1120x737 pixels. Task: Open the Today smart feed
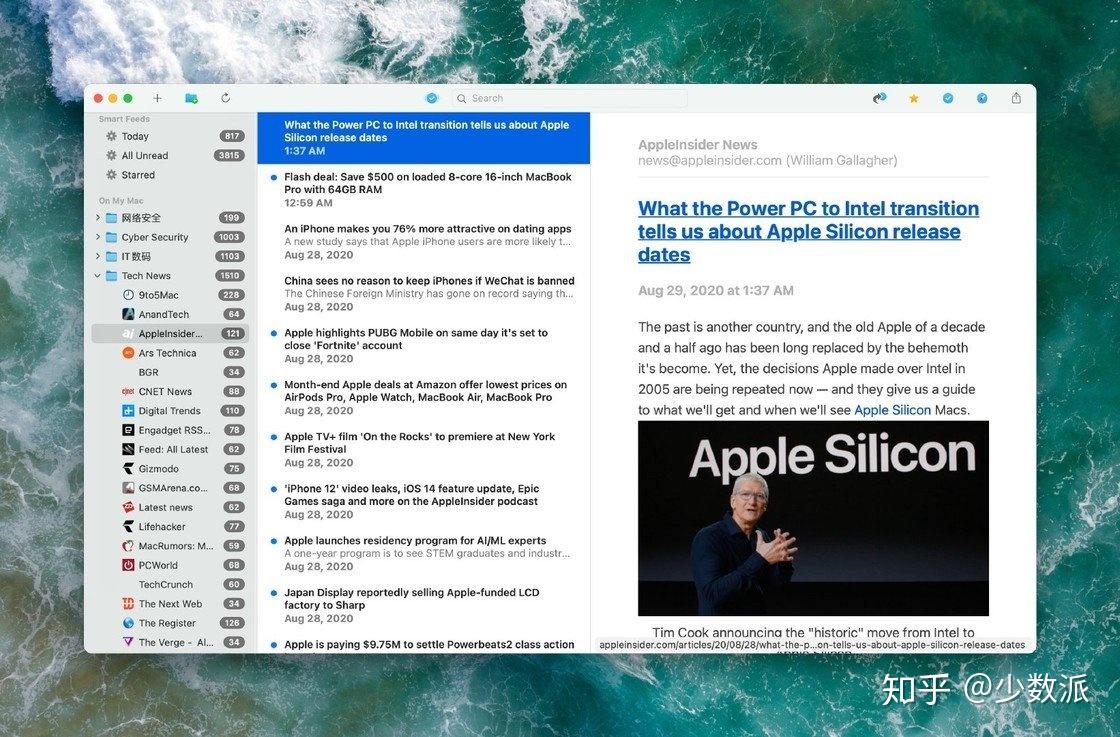(170, 136)
